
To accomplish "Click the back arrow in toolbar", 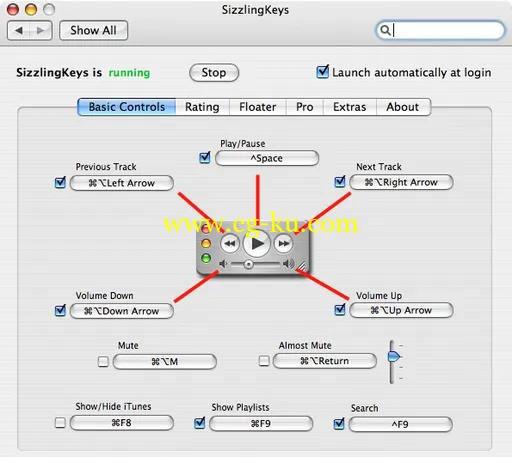I will [19, 30].
